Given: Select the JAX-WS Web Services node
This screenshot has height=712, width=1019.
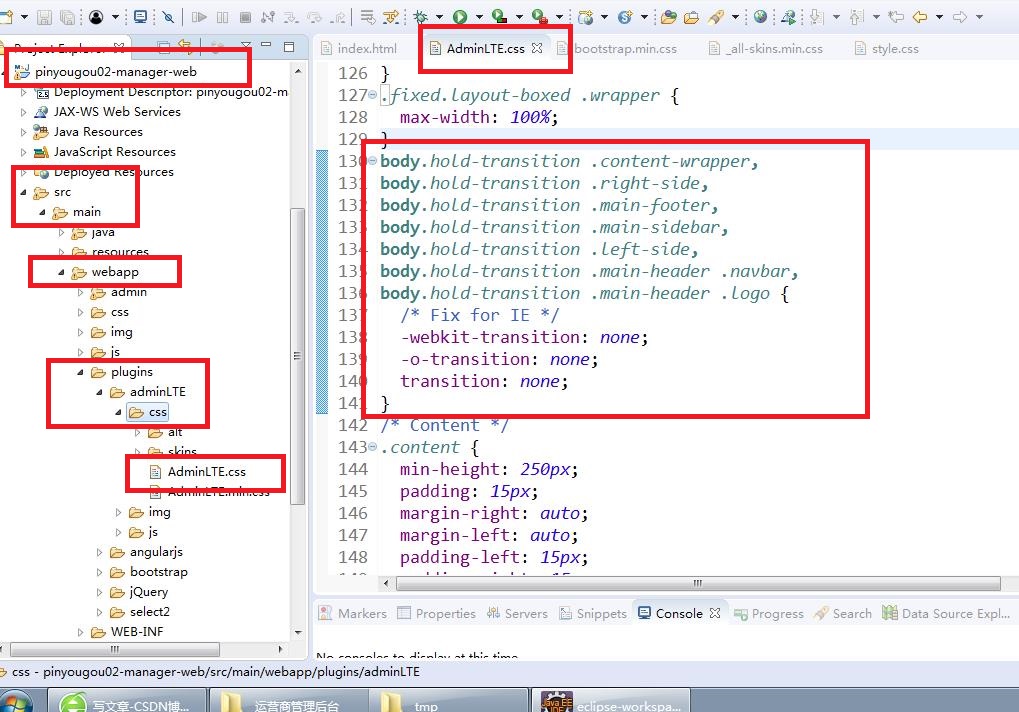Looking at the screenshot, I should click(x=108, y=112).
